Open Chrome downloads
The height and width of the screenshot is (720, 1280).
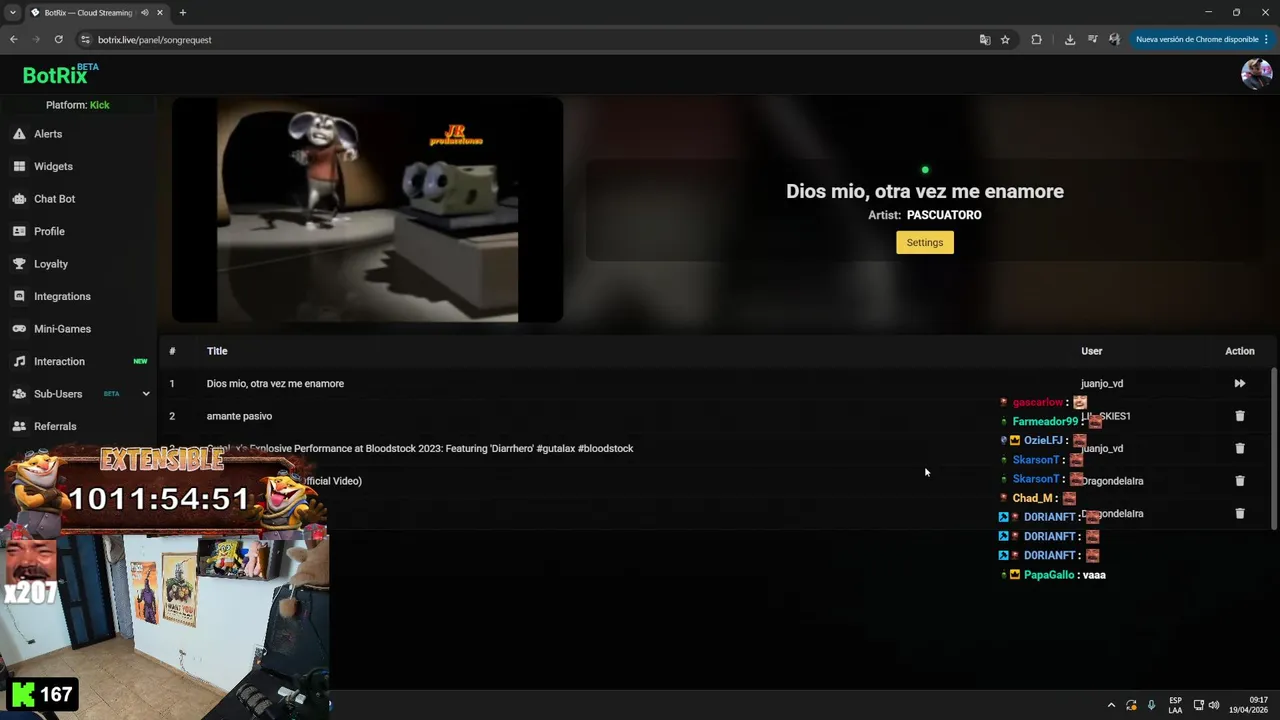[x=1070, y=40]
